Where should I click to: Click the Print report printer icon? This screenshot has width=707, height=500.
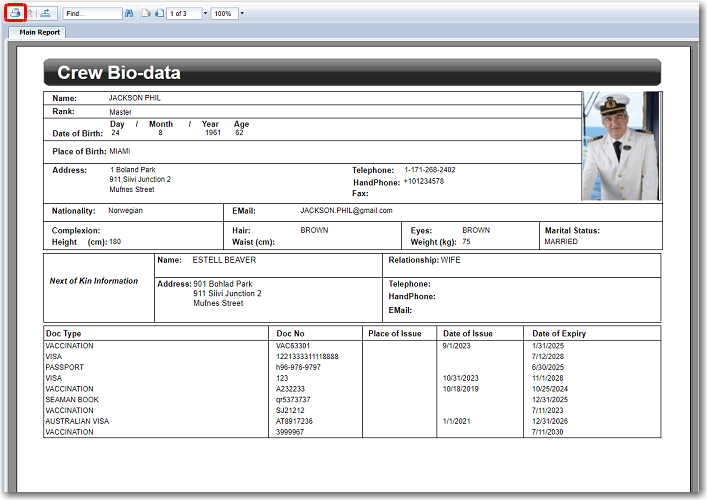click(x=15, y=14)
